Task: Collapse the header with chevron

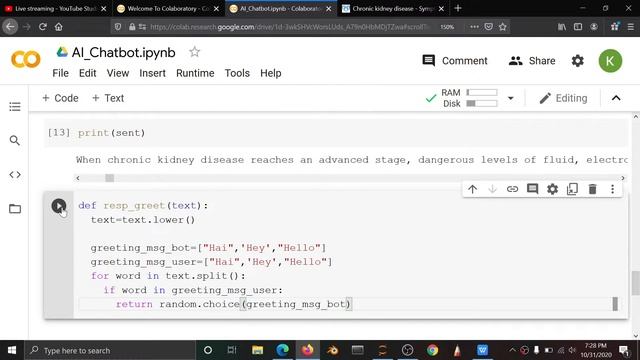Action: click(616, 98)
